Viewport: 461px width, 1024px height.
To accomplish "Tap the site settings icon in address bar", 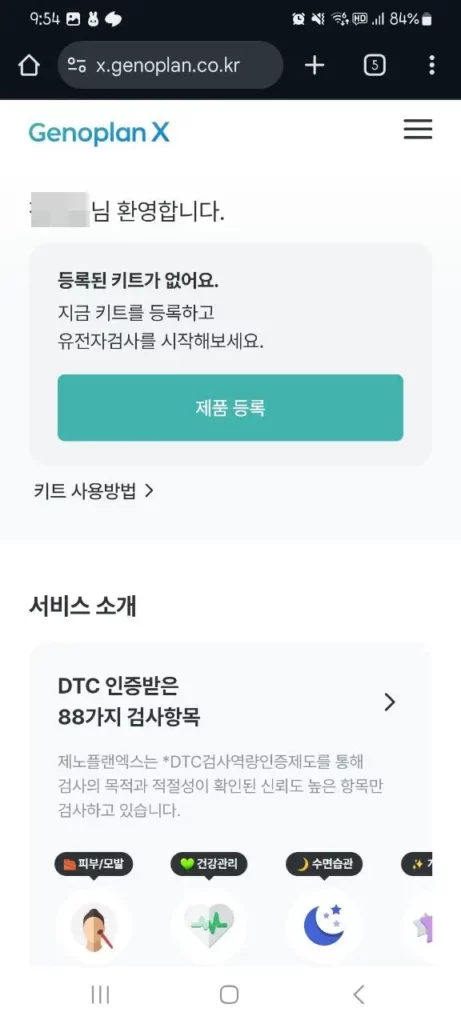I will (x=77, y=65).
